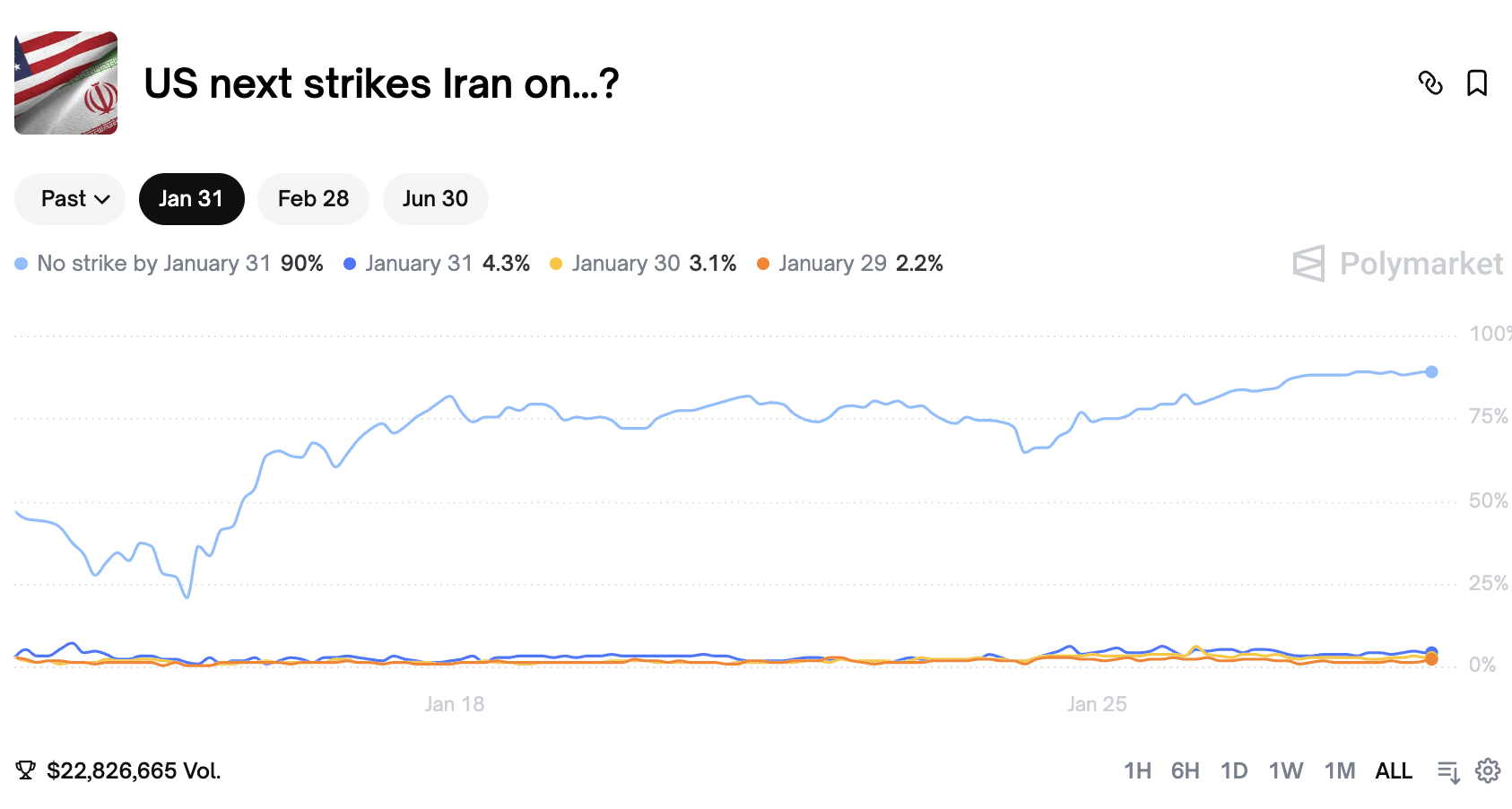Switch to the Jun 30 tab
Screen dimensions: 1512x809
pyautogui.click(x=435, y=199)
